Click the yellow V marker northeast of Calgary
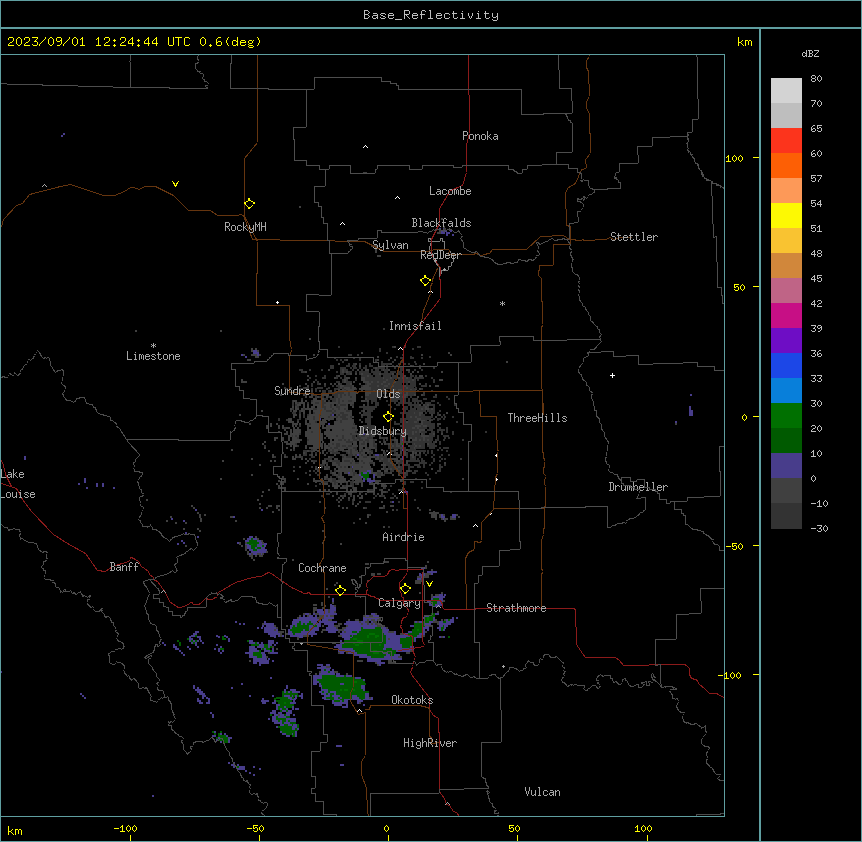The width and height of the screenshot is (862, 842). pos(429,584)
